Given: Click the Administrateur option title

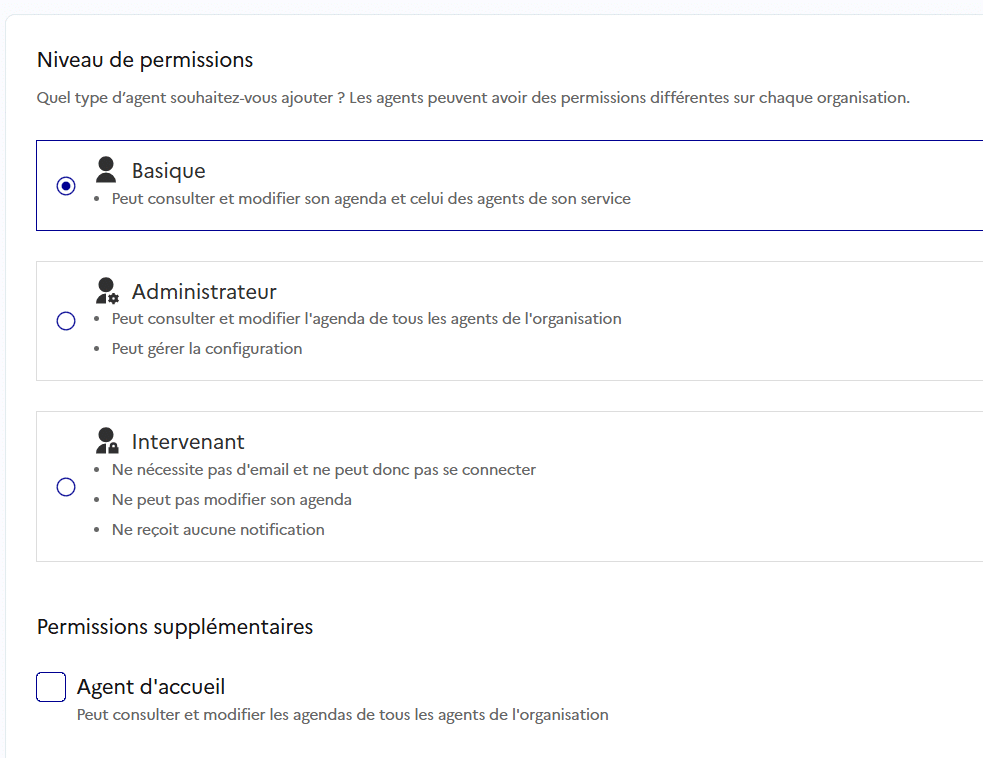Looking at the screenshot, I should coord(204,292).
